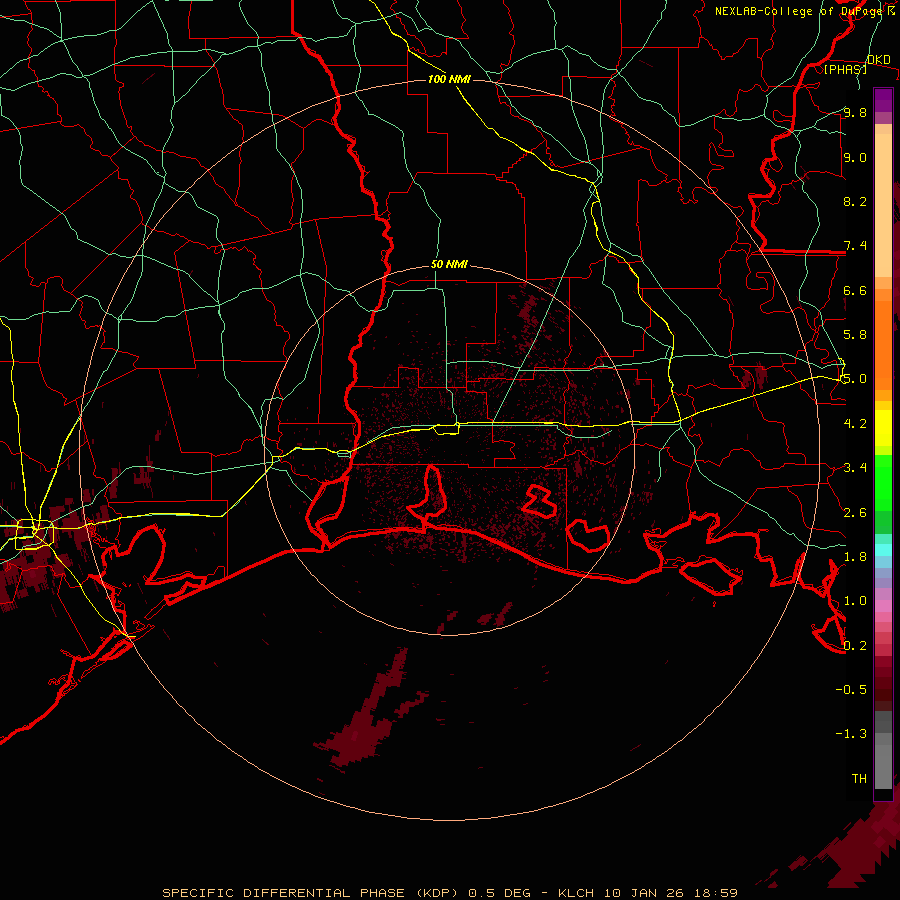Click the [PHAS] units label
Viewport: 900px width, 900px height.
(x=845, y=69)
